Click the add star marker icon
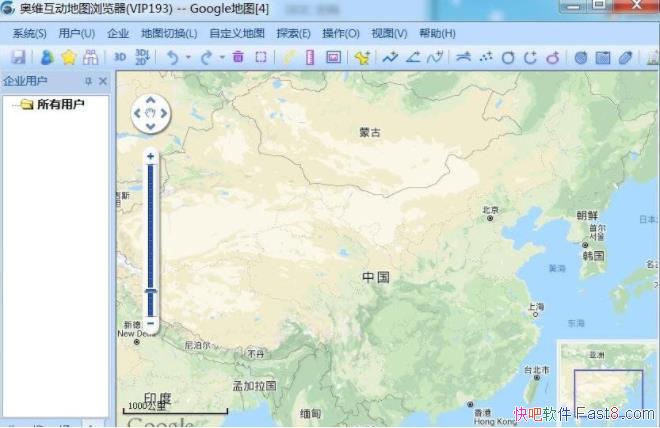 (x=362, y=57)
